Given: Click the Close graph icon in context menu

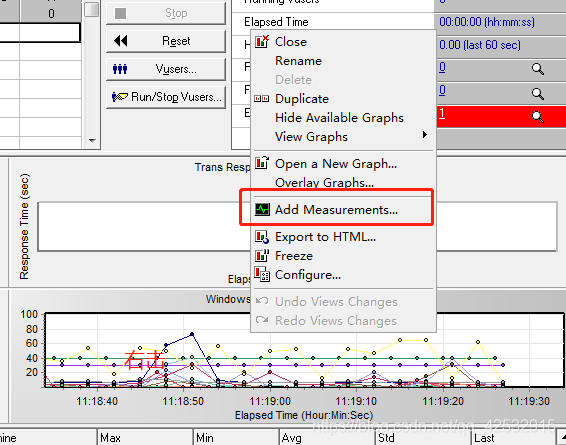Looking at the screenshot, I should point(262,42).
